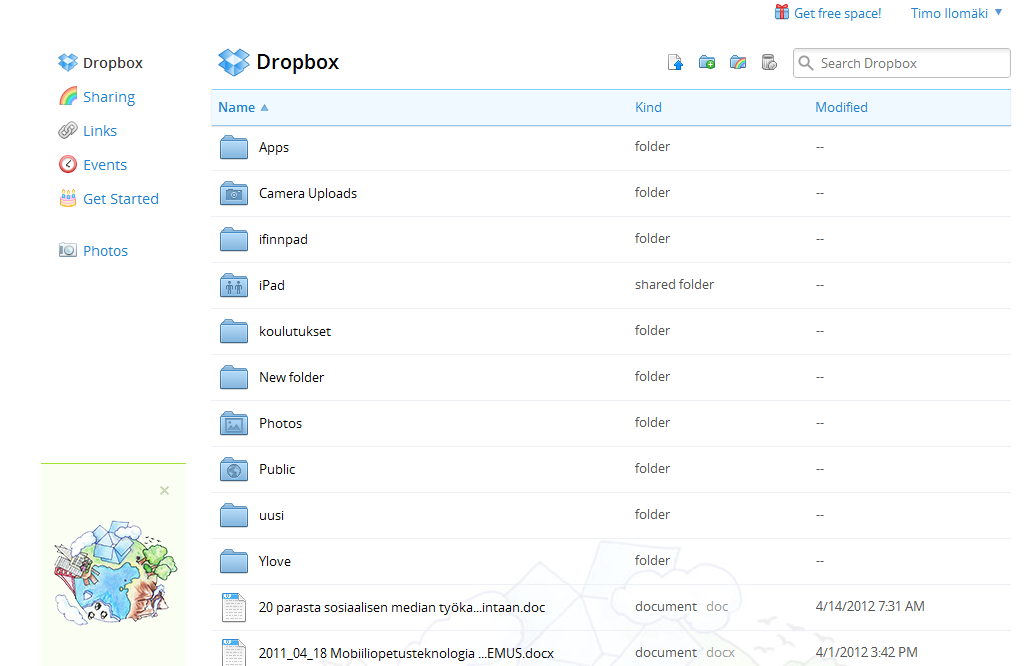Upload a file using the upload icon
Screen dimensions: 1029x666
(x=675, y=62)
